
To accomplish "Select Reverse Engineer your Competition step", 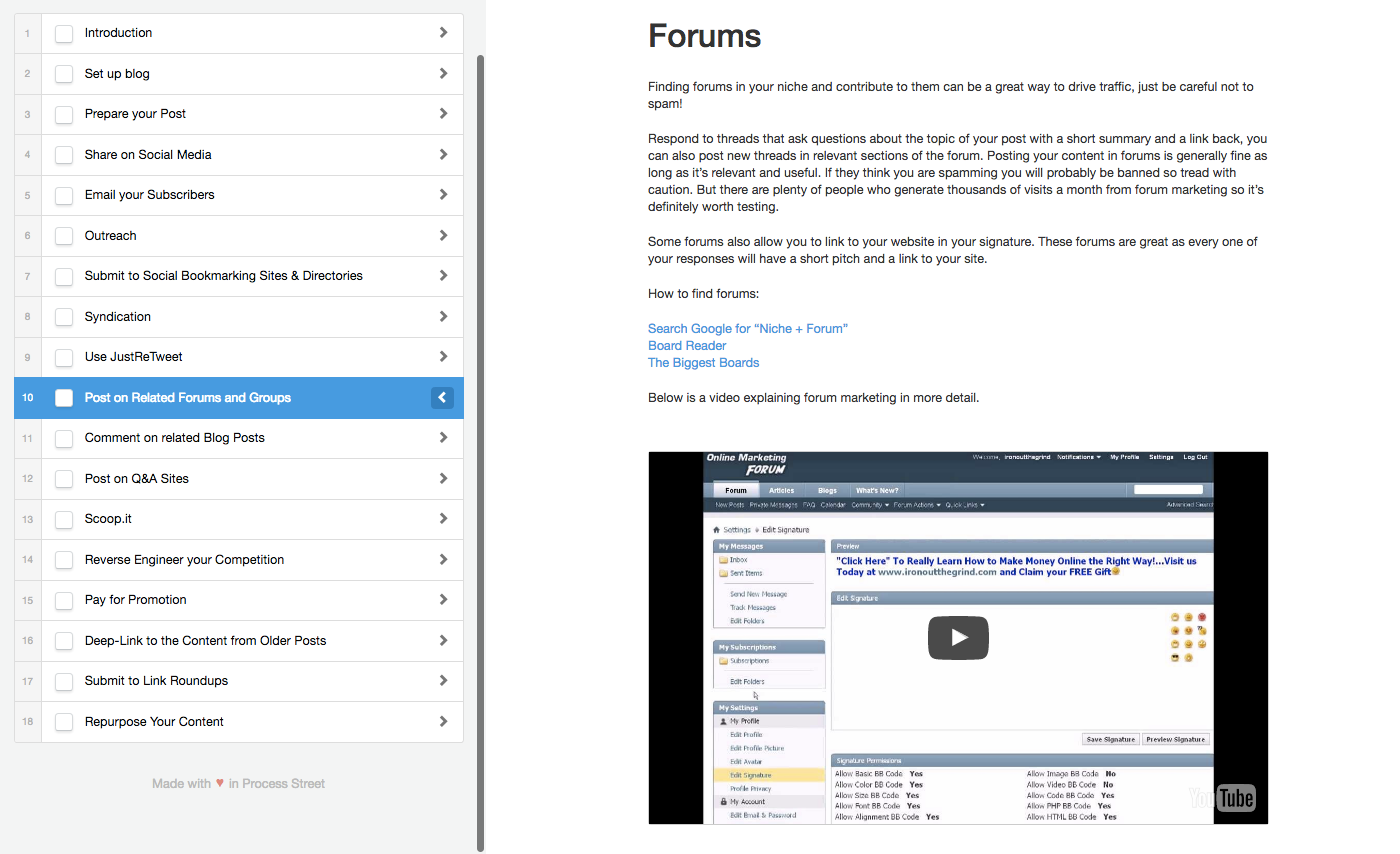I will [x=184, y=560].
